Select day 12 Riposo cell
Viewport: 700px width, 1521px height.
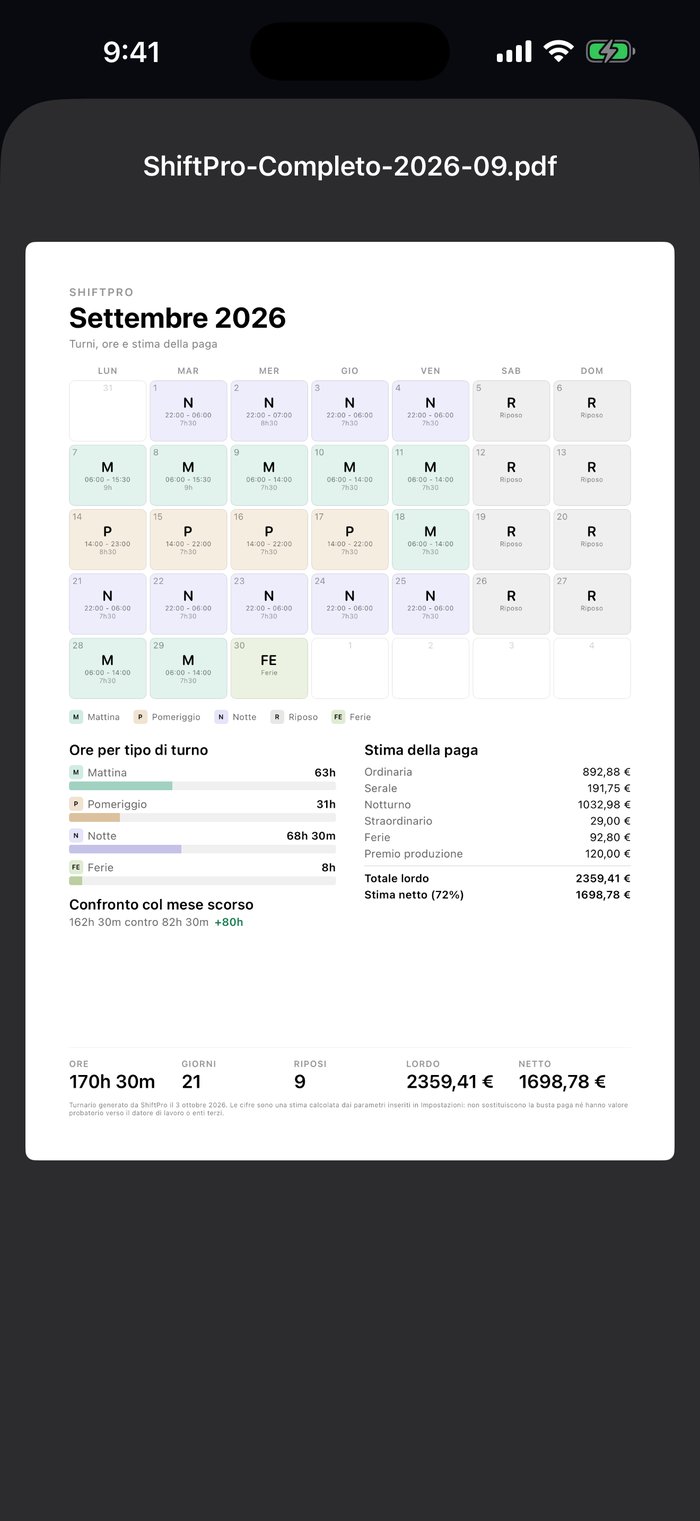pyautogui.click(x=511, y=475)
